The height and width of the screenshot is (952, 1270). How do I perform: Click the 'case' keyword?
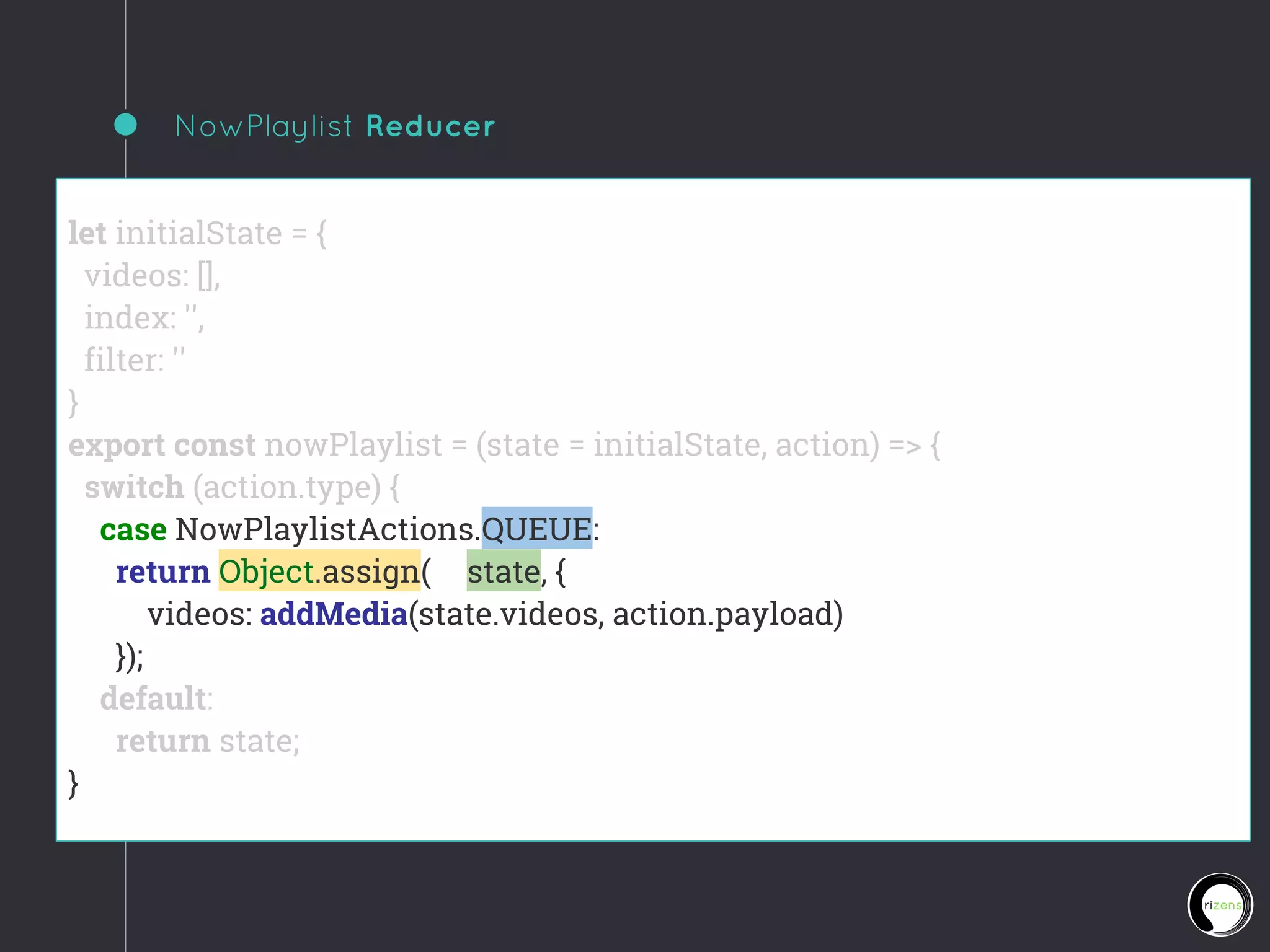point(133,530)
